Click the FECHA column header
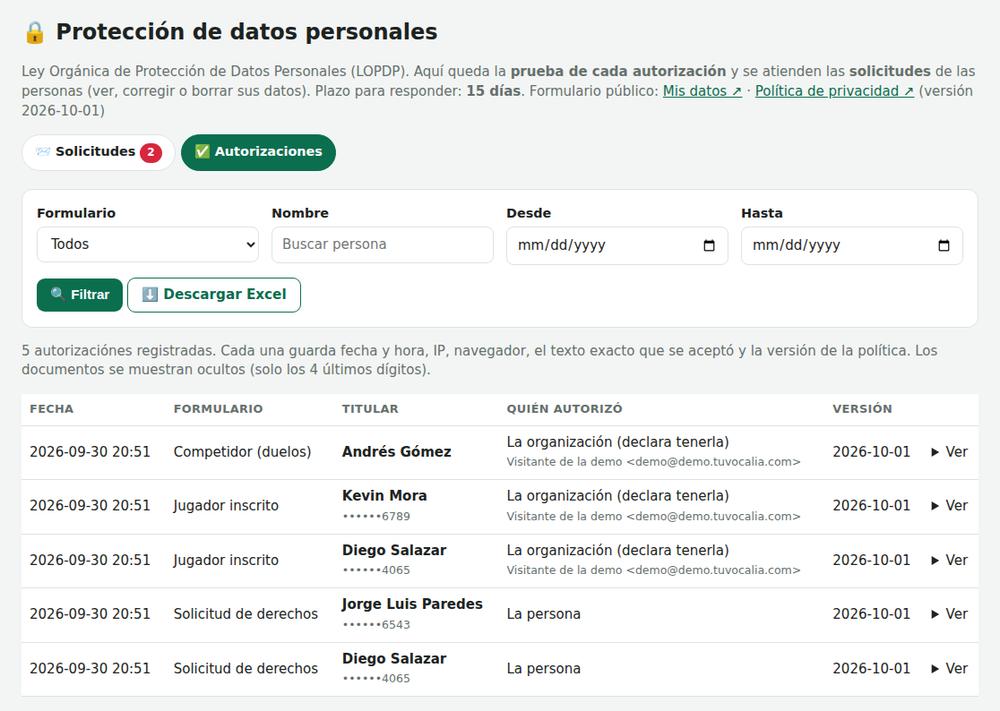This screenshot has height=711, width=1000. coord(52,409)
